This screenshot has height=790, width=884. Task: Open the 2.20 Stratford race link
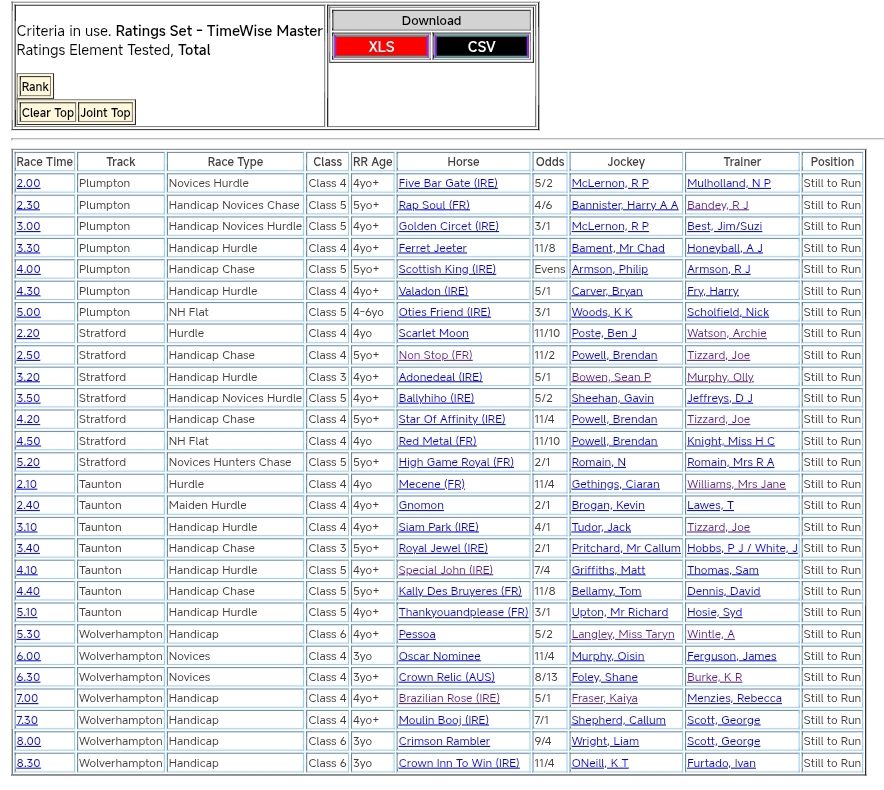pyautogui.click(x=28, y=334)
